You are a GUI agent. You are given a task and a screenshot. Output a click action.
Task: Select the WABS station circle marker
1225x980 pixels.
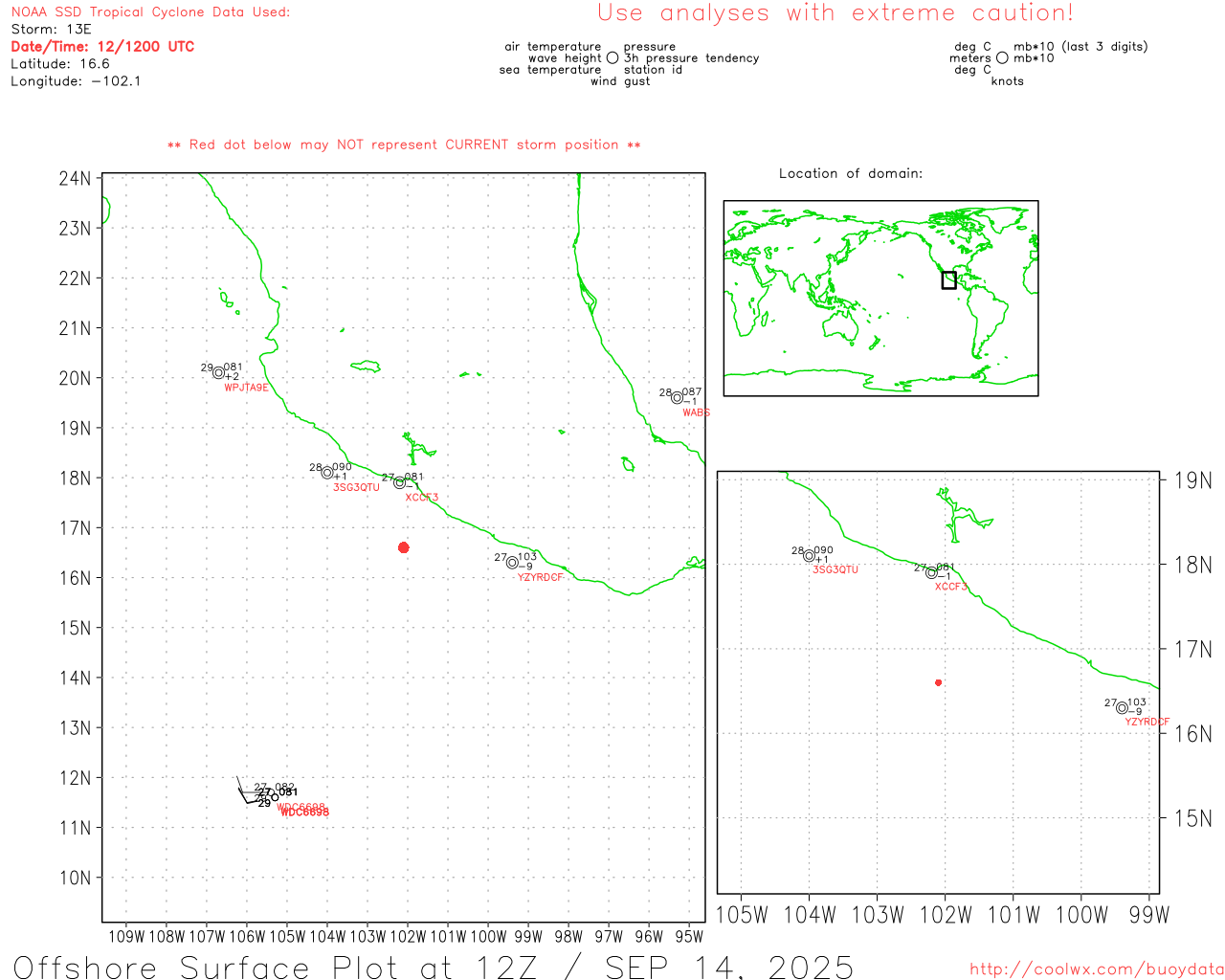tap(677, 397)
